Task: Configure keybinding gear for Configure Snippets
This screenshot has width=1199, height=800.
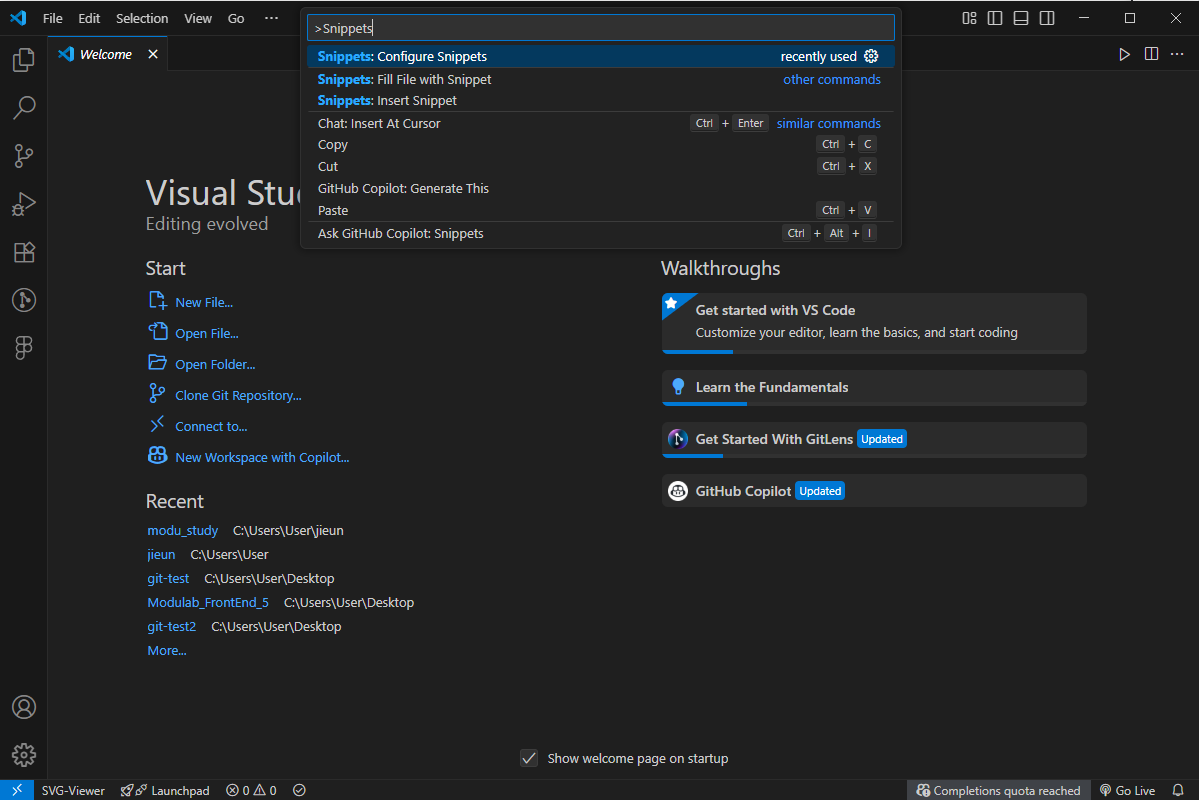Action: pyautogui.click(x=871, y=57)
